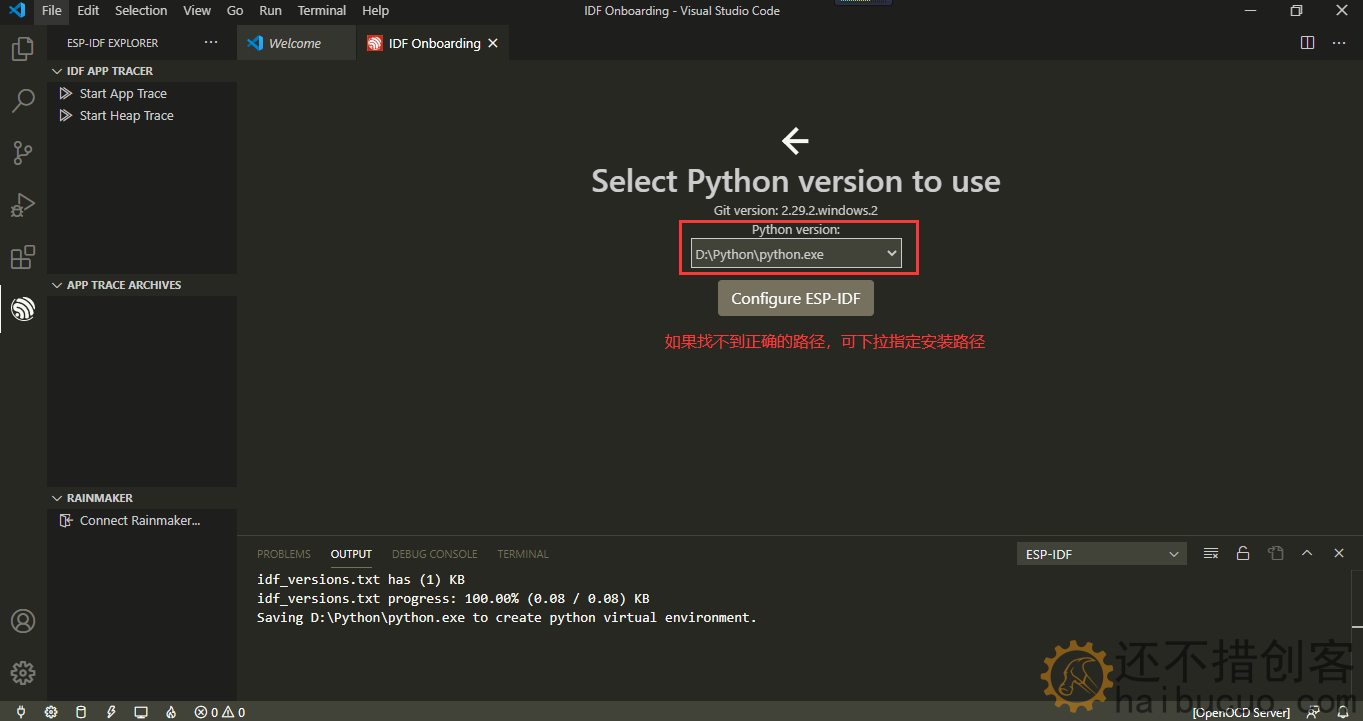Switch to the Welcome tab
The width and height of the screenshot is (1363, 721).
(296, 43)
